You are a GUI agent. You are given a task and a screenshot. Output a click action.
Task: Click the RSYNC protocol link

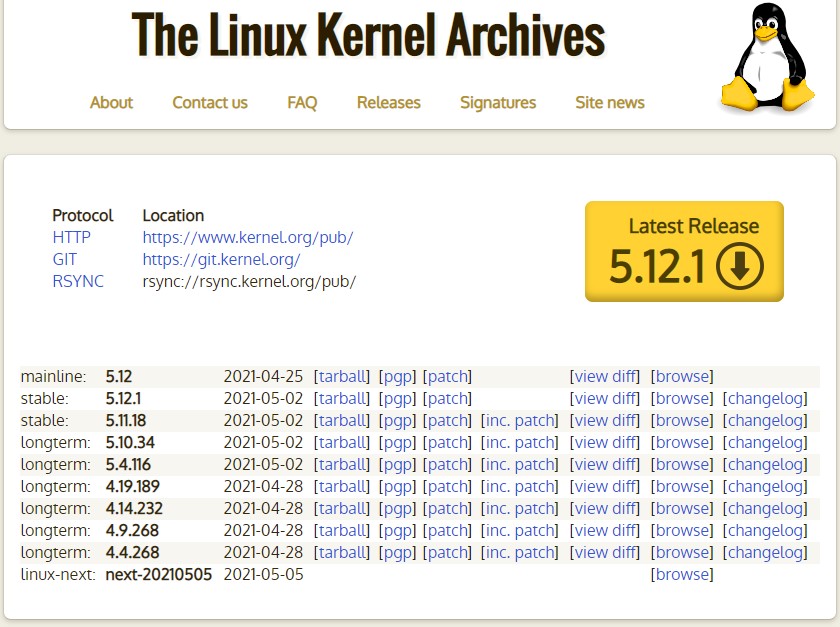(78, 281)
